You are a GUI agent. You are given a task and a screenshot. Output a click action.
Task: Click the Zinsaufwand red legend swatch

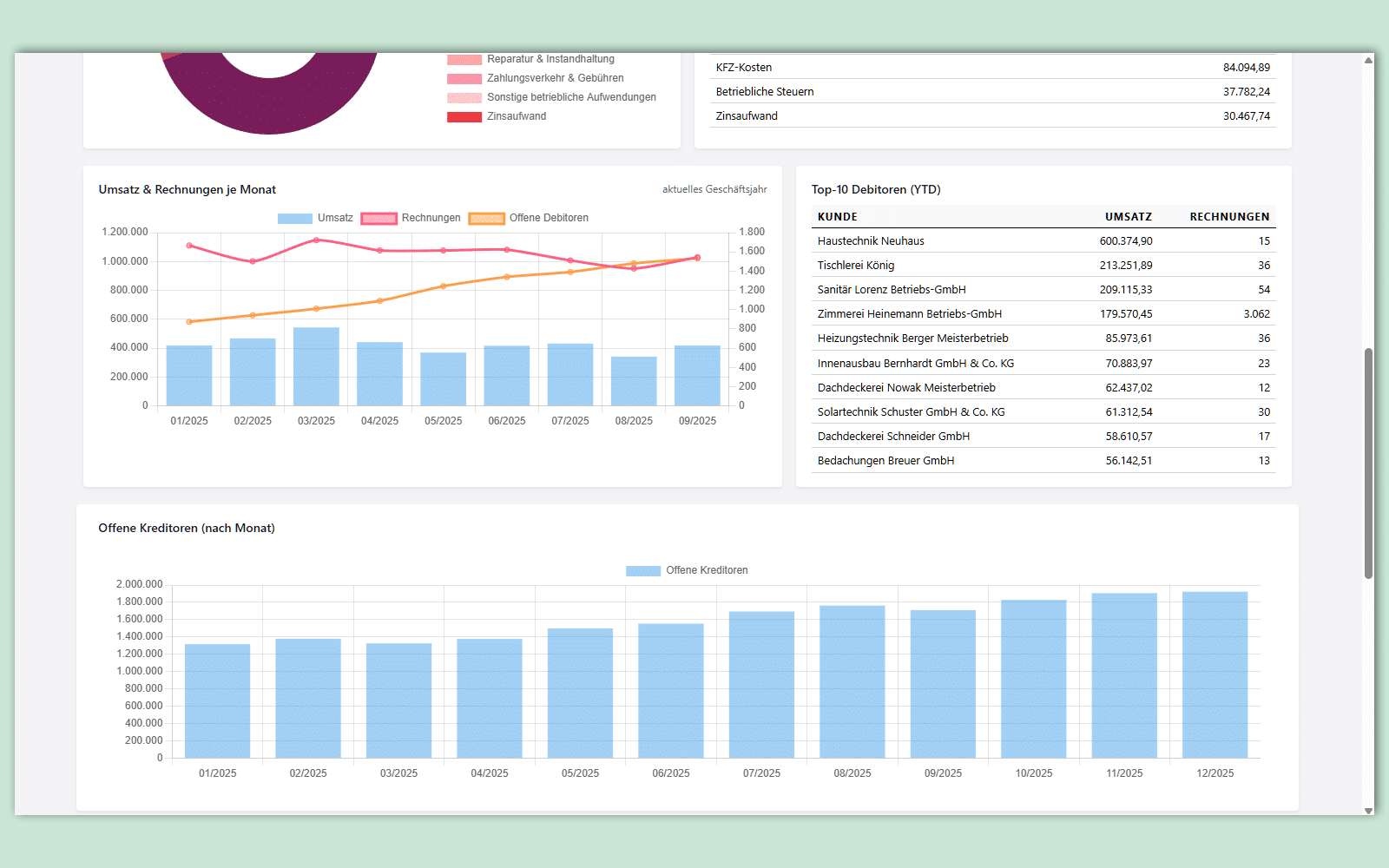[x=464, y=116]
